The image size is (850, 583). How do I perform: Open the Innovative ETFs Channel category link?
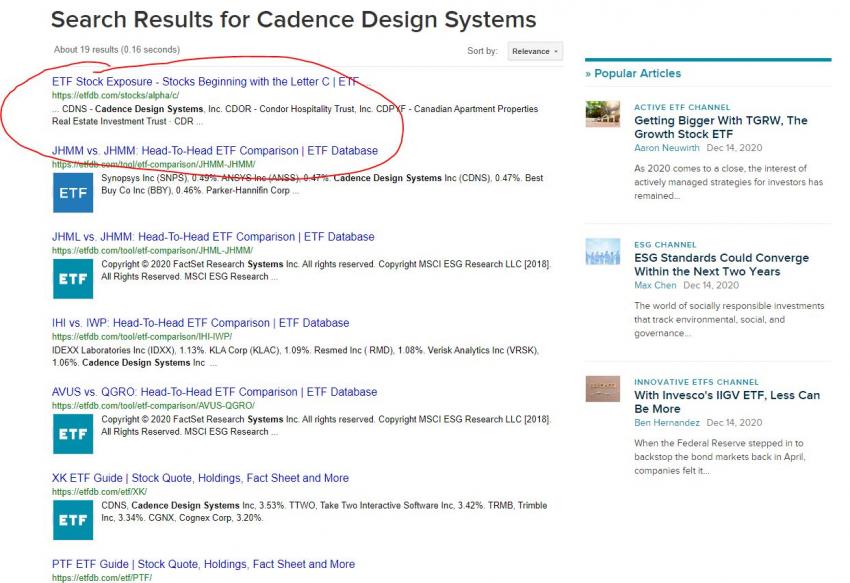(697, 382)
